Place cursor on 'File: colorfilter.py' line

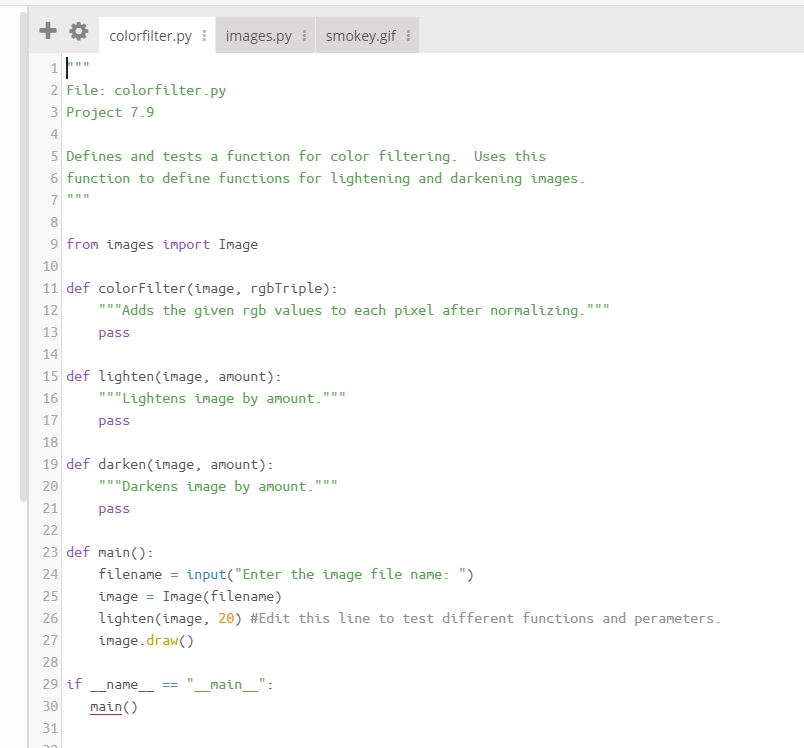click(x=146, y=90)
